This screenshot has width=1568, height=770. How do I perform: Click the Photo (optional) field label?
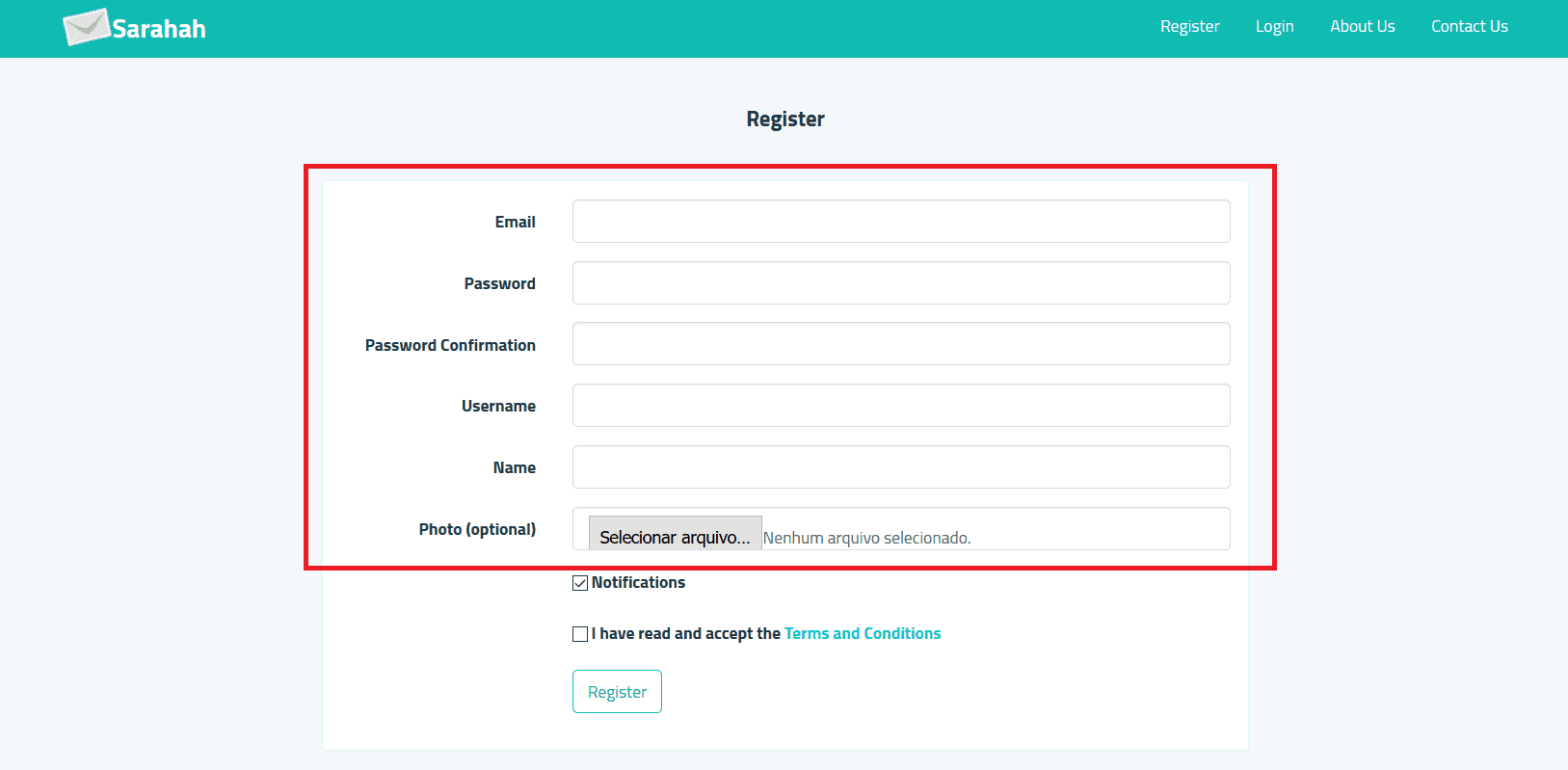coord(477,529)
